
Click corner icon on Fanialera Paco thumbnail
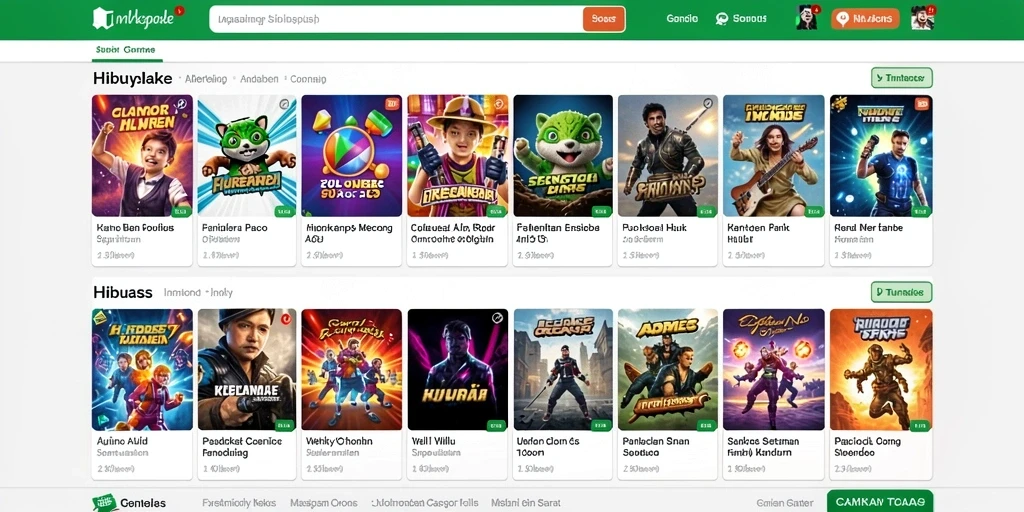[283, 104]
